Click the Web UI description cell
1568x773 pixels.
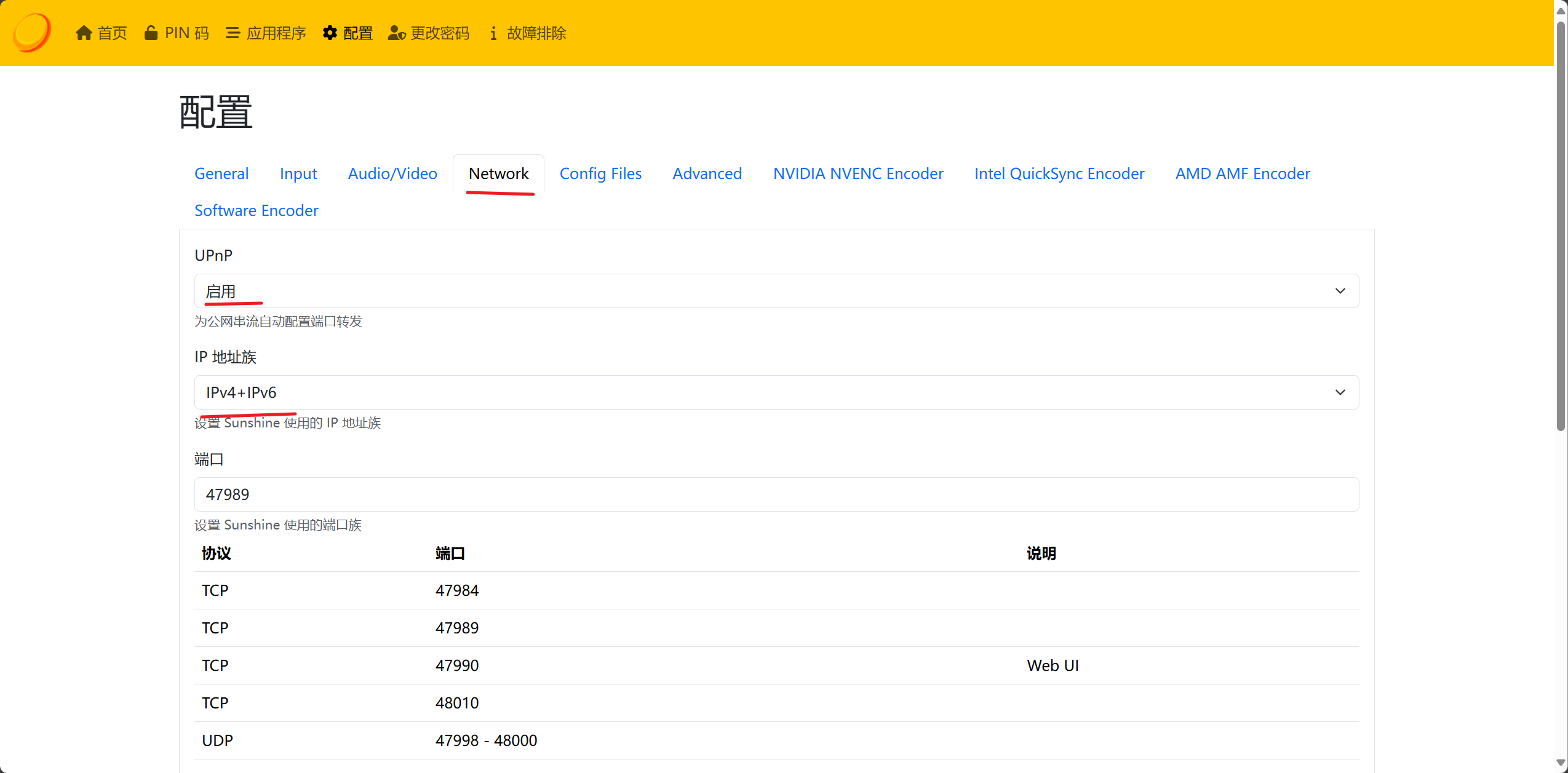click(x=1053, y=665)
